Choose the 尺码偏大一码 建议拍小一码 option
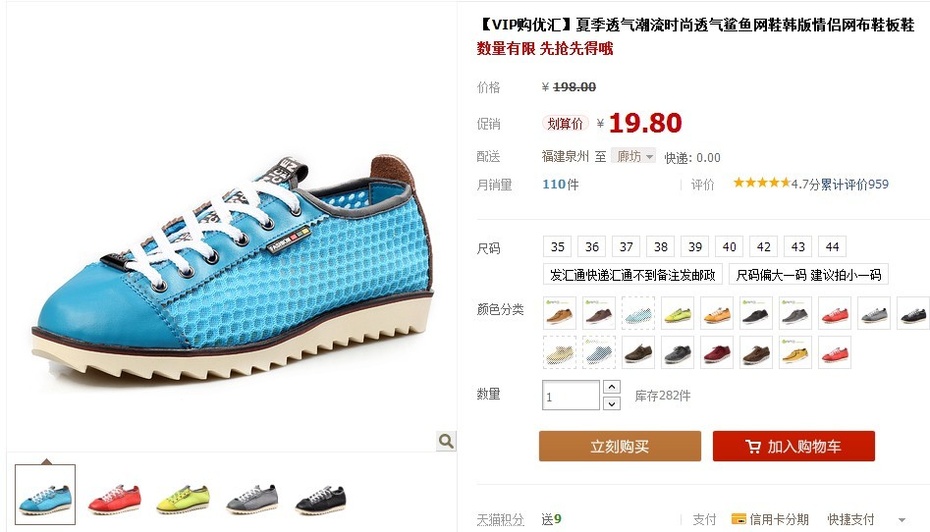930x532 pixels. pos(808,275)
